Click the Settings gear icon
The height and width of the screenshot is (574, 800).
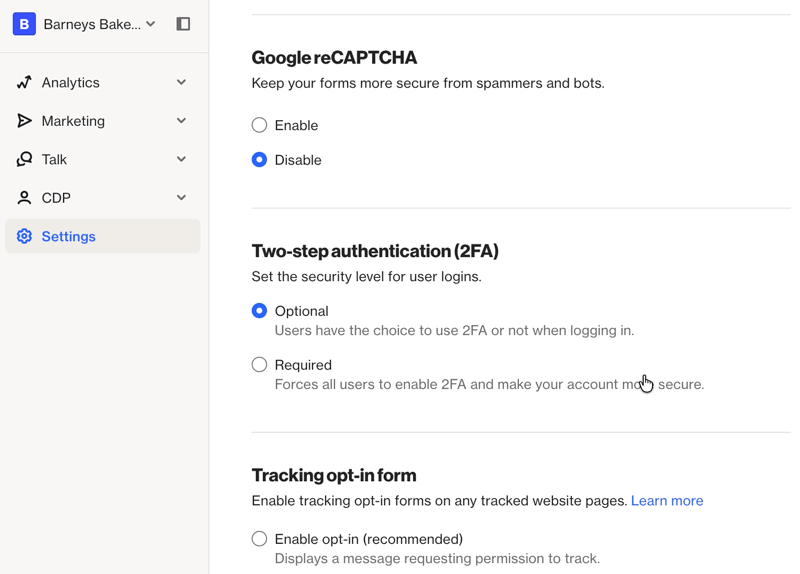tap(24, 237)
